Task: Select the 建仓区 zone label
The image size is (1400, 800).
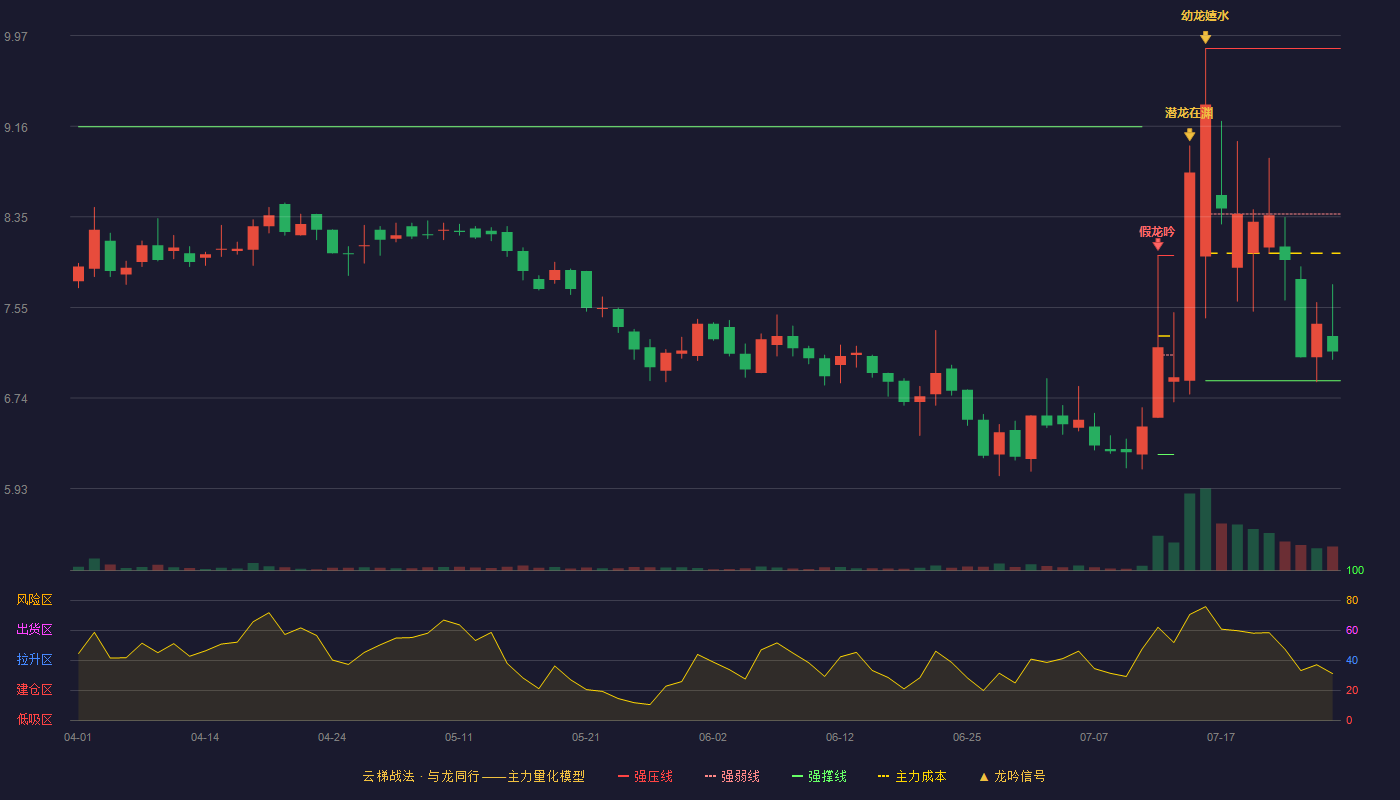Action: click(34, 690)
